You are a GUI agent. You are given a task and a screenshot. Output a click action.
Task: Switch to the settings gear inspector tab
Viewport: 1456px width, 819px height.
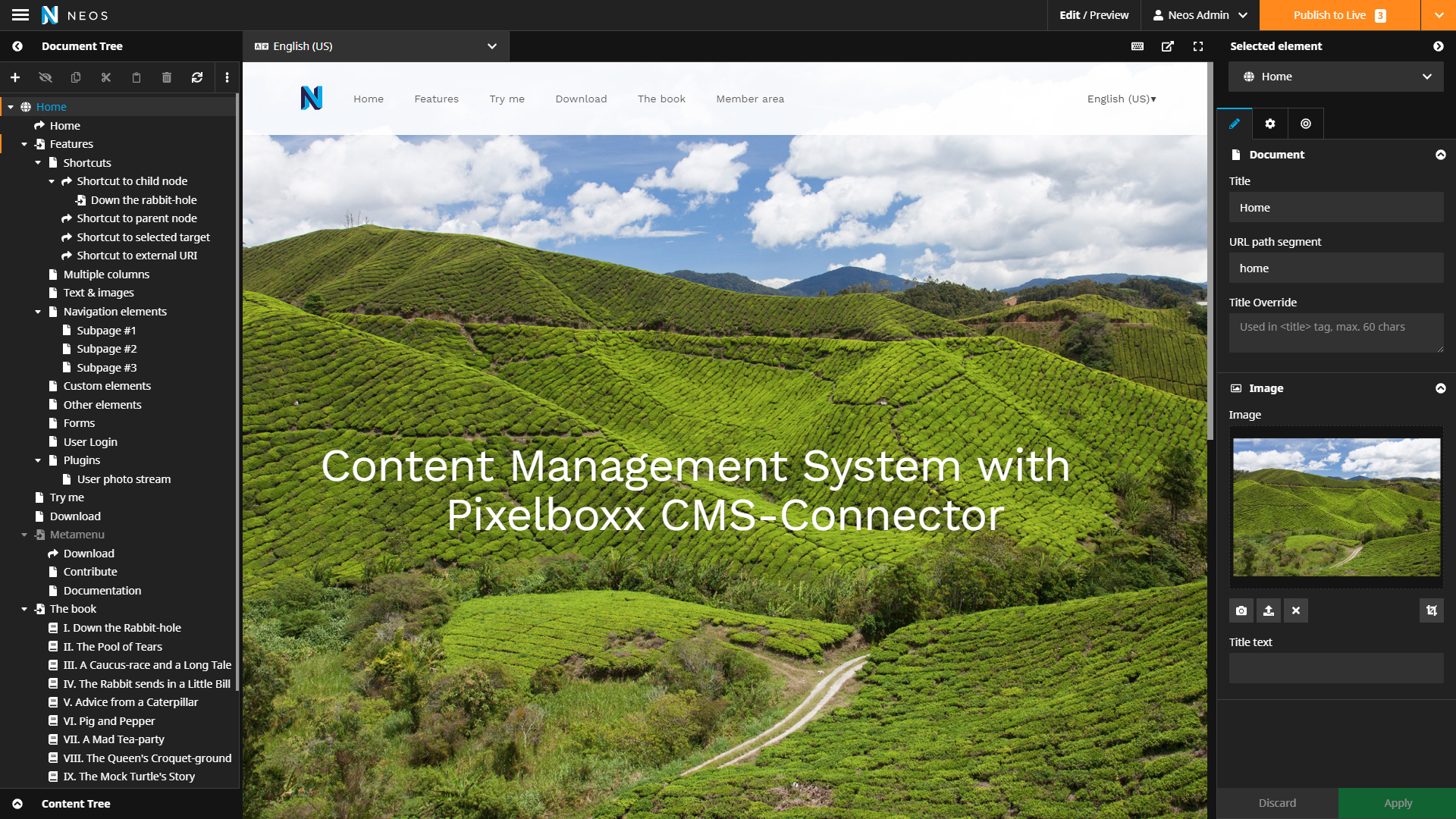[x=1270, y=124]
